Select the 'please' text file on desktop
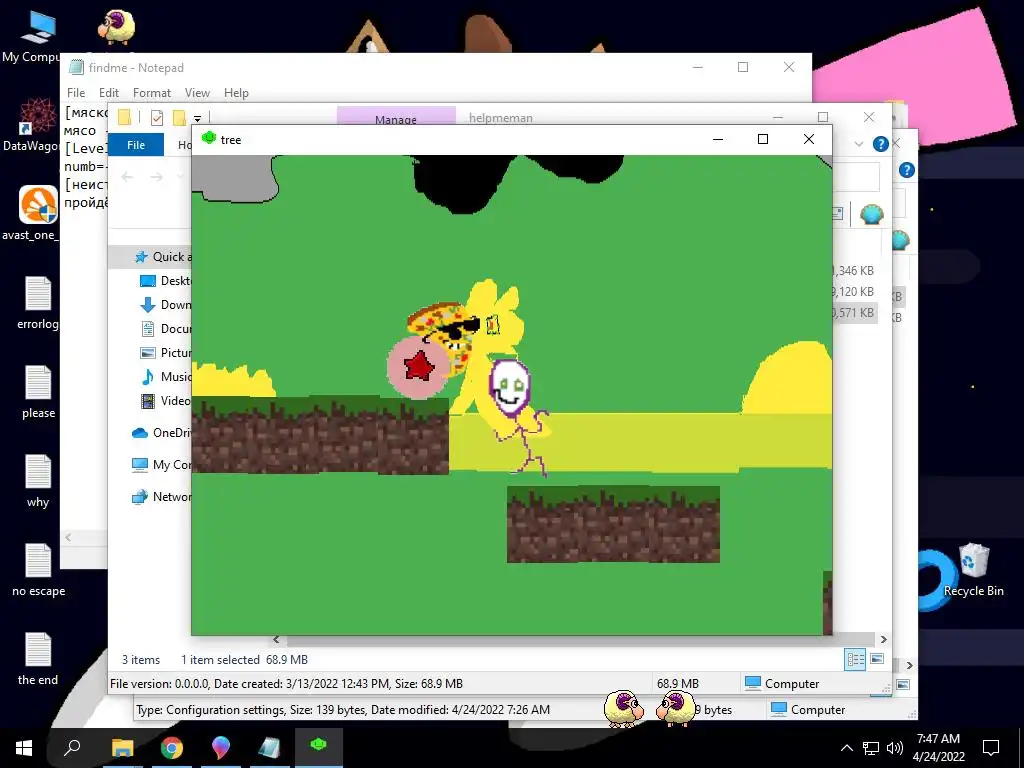Image resolution: width=1024 pixels, height=768 pixels. pyautogui.click(x=38, y=392)
